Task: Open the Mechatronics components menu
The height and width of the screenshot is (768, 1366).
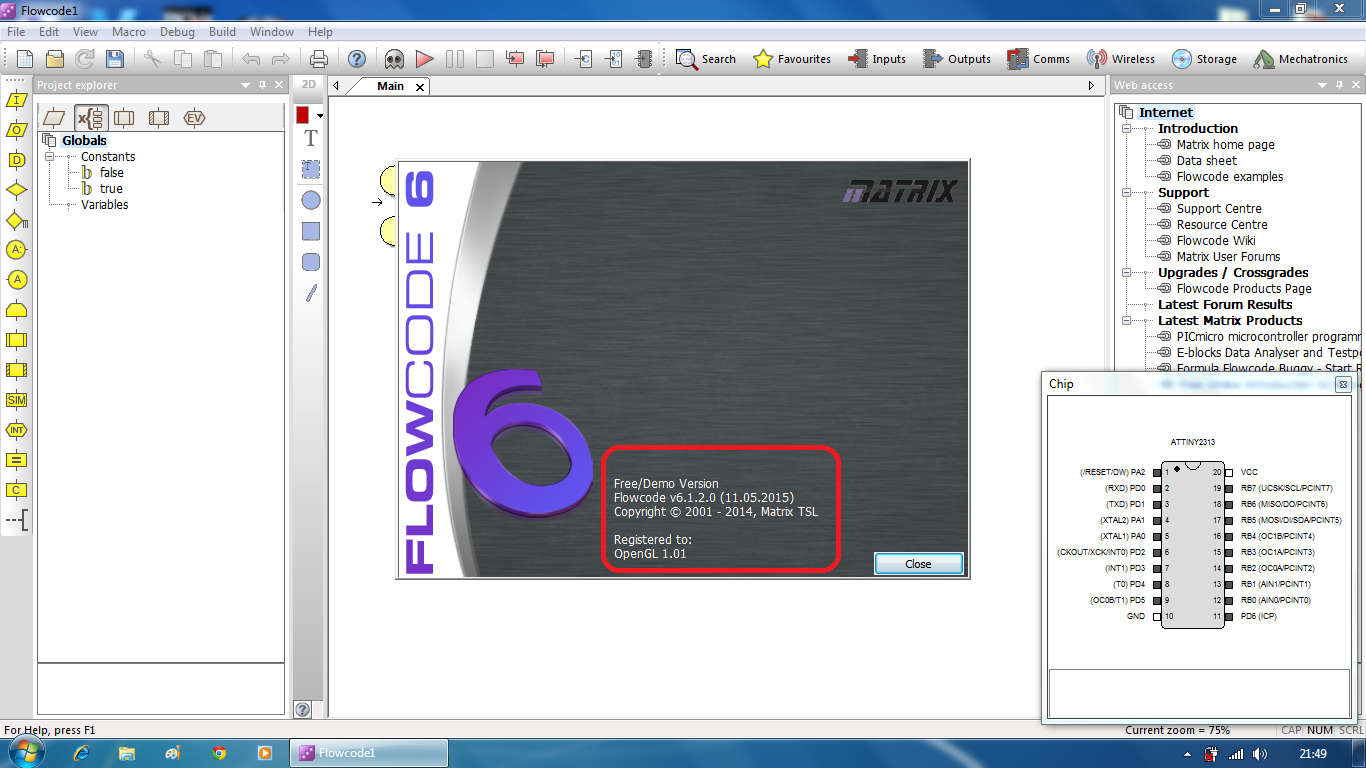Action: 1301,59
